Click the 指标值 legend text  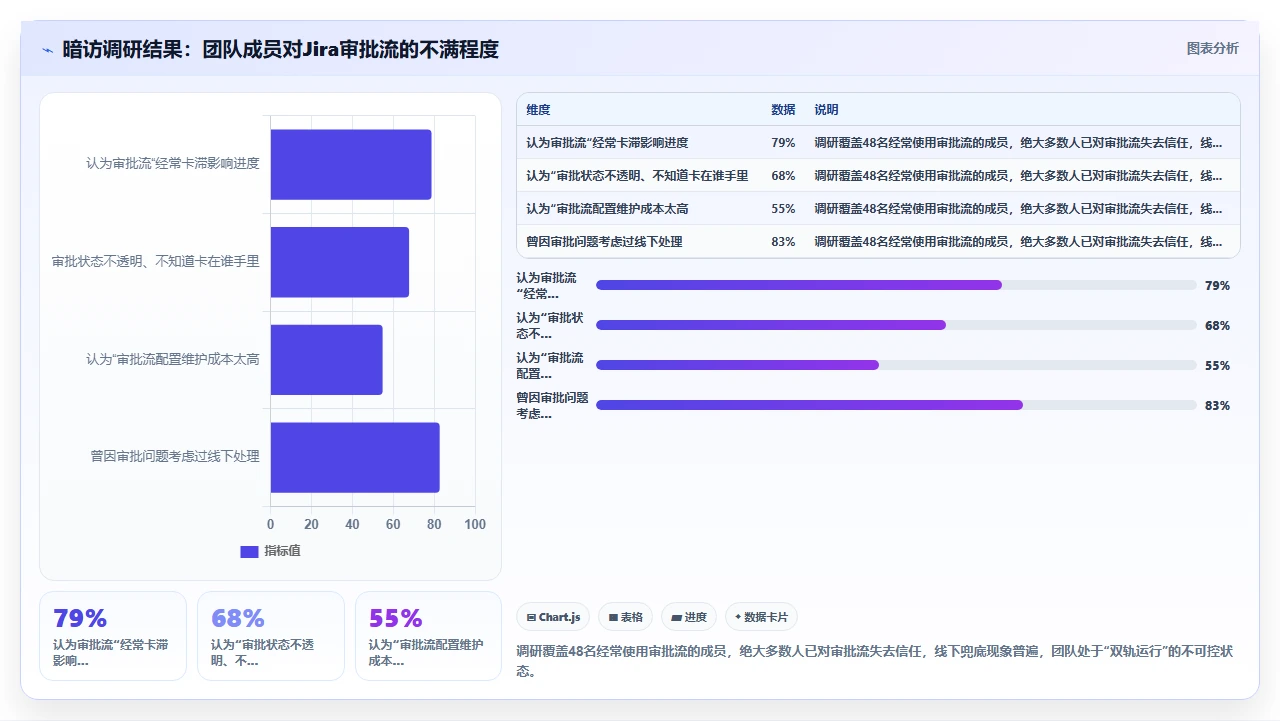[282, 551]
